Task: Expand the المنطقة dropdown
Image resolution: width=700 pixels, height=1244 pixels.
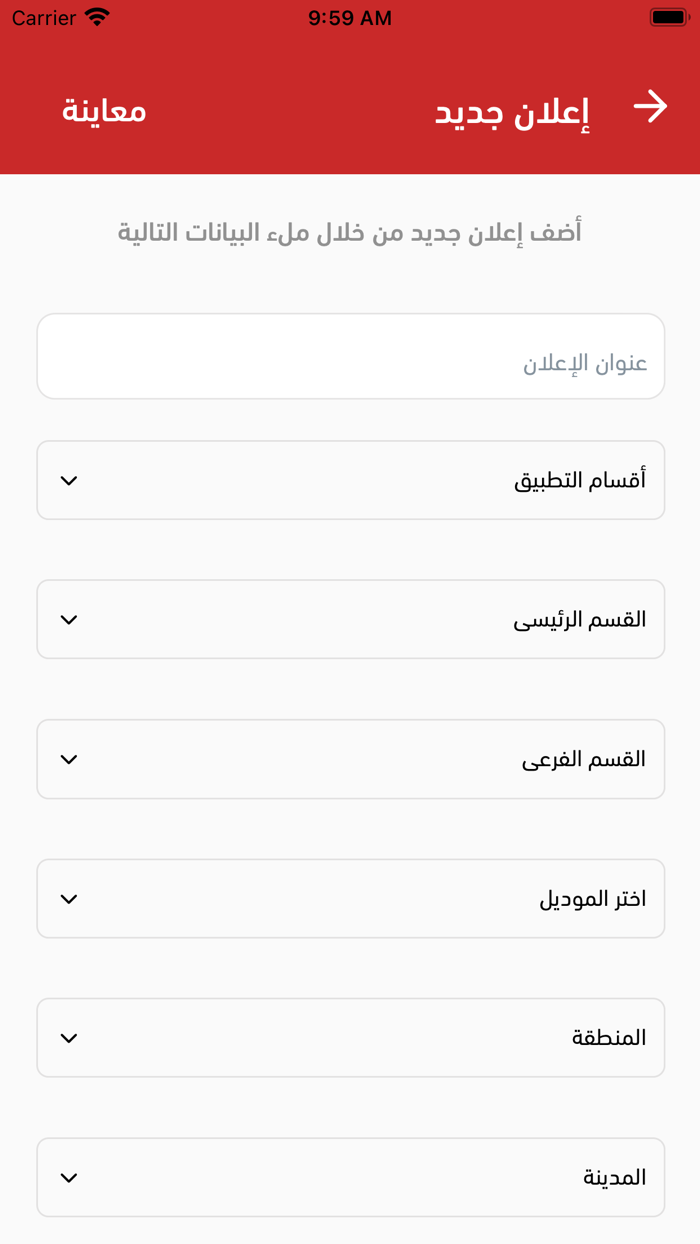Action: click(x=350, y=1037)
